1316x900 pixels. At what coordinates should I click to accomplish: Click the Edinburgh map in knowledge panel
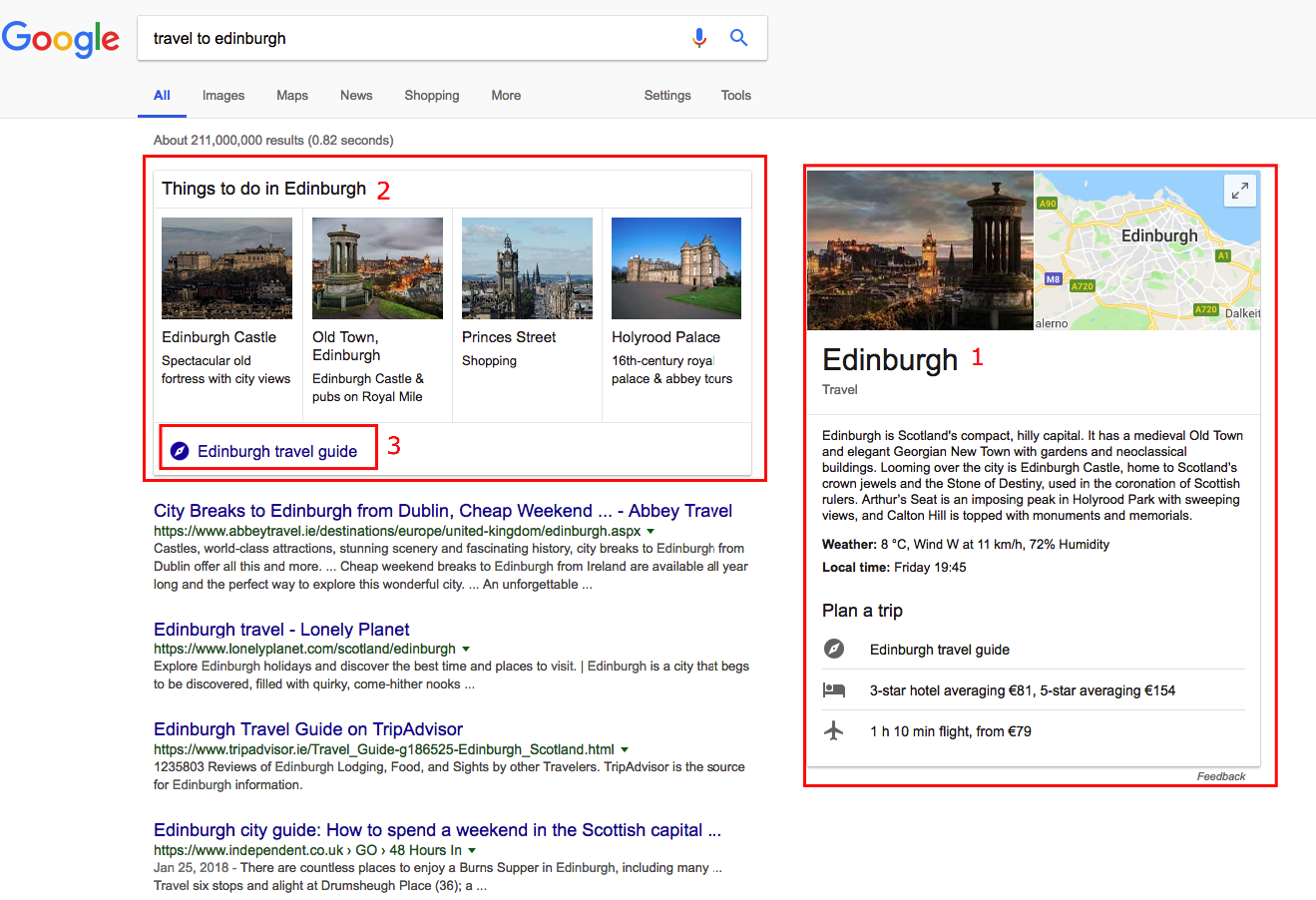[1147, 250]
